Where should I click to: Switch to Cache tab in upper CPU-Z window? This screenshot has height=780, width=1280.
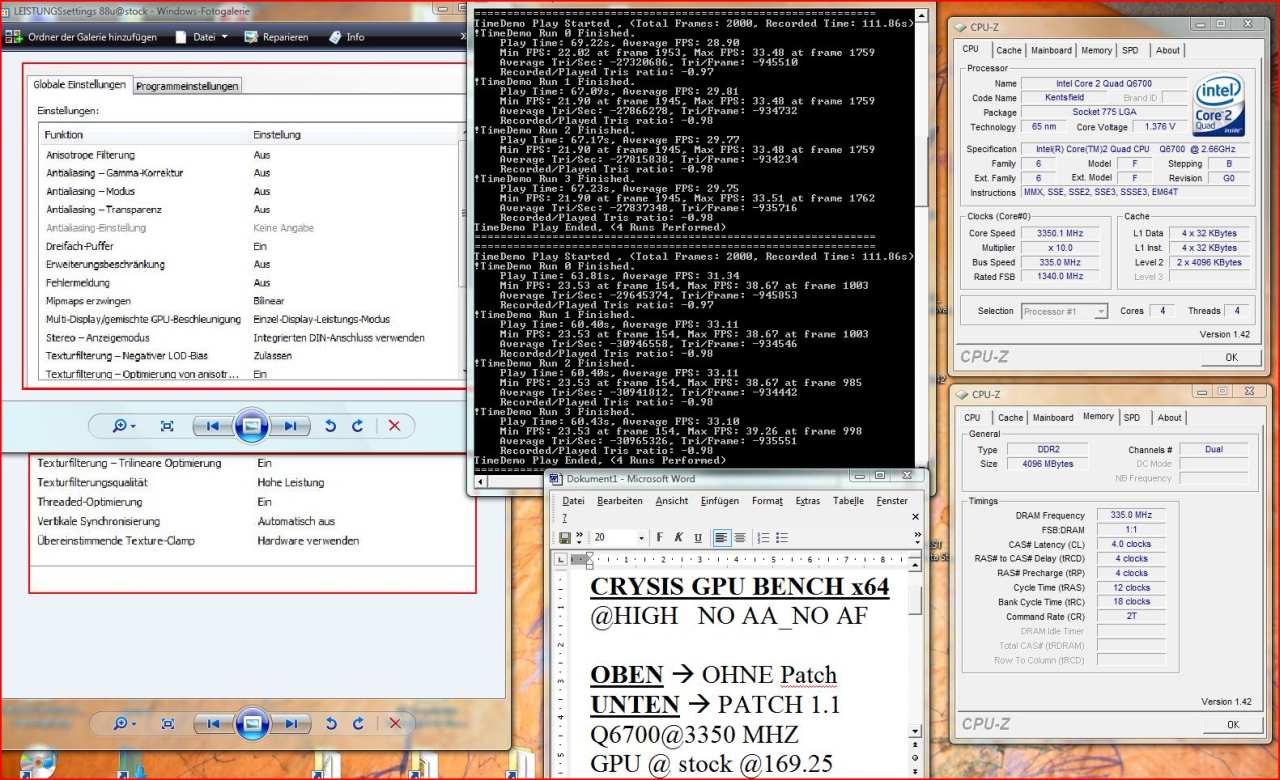point(1009,50)
